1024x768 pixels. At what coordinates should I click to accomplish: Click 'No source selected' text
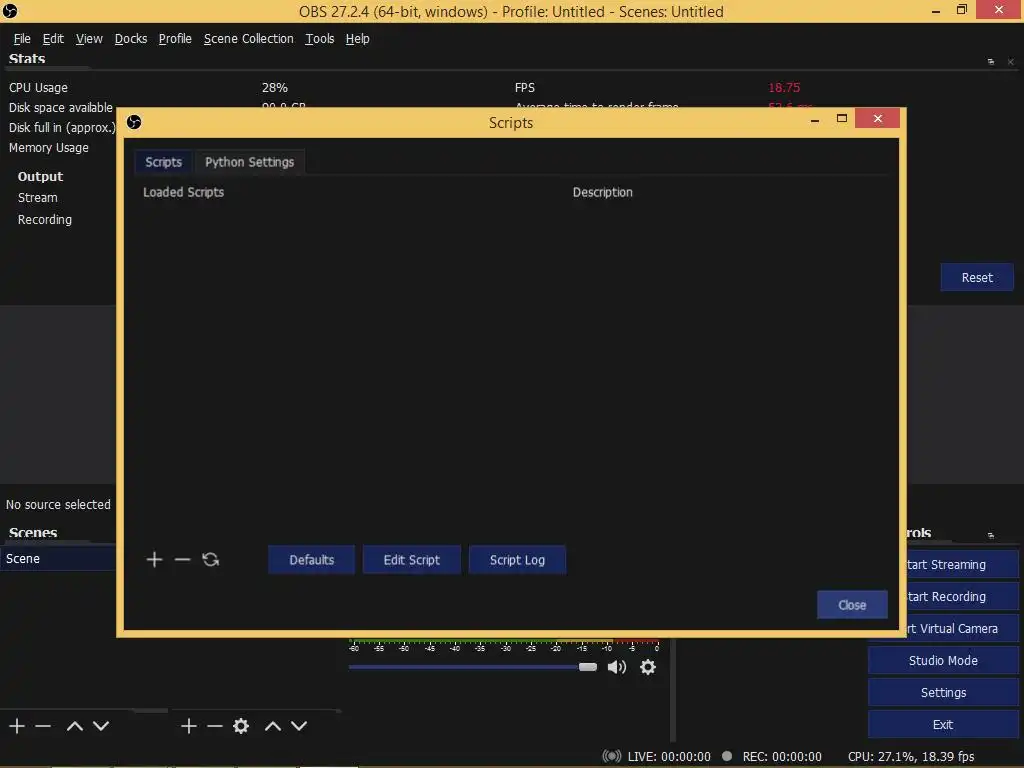tap(58, 504)
